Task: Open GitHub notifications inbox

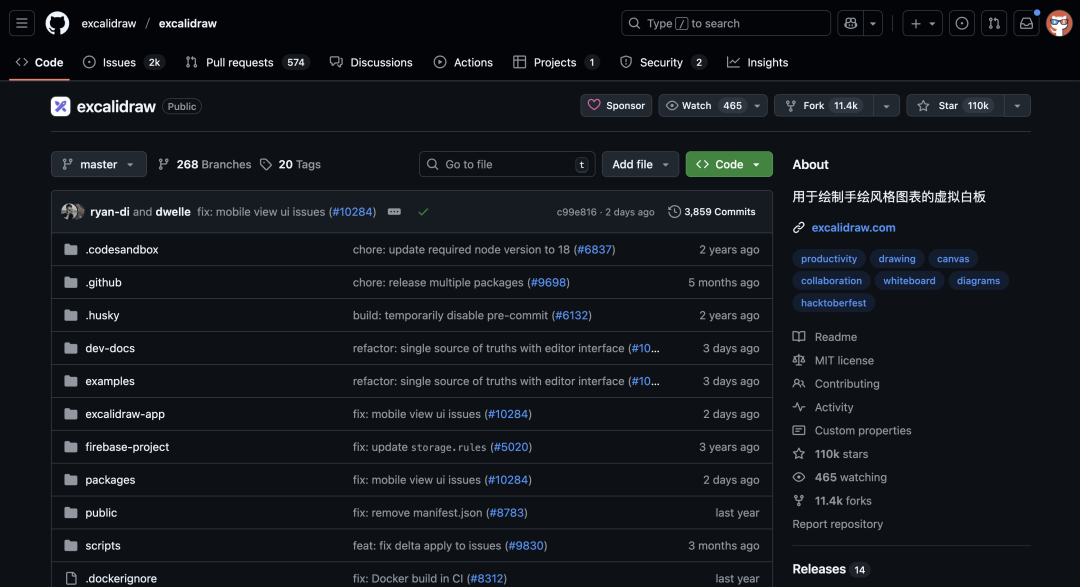Action: 1026,22
